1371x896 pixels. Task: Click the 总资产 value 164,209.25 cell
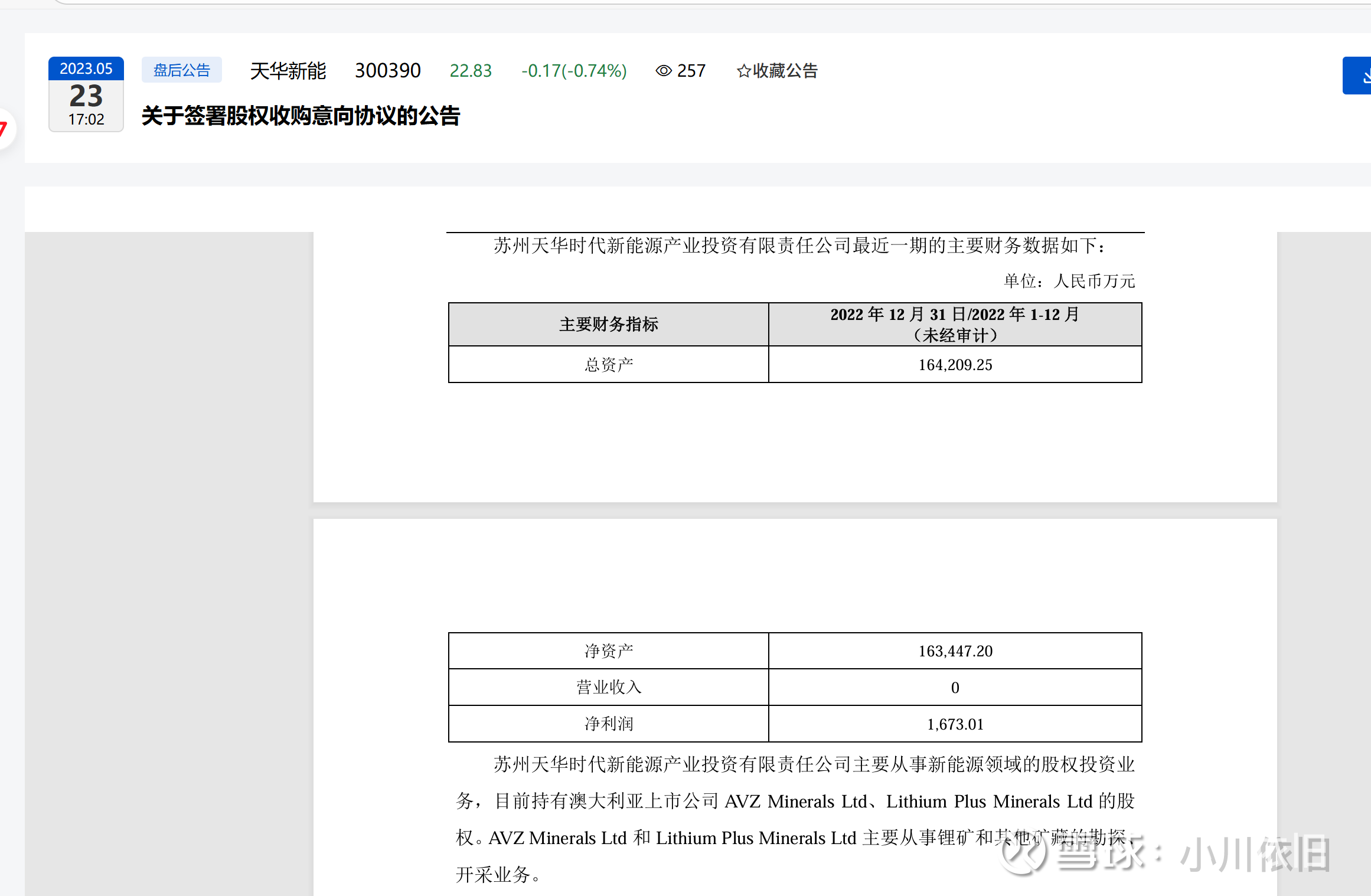955,365
